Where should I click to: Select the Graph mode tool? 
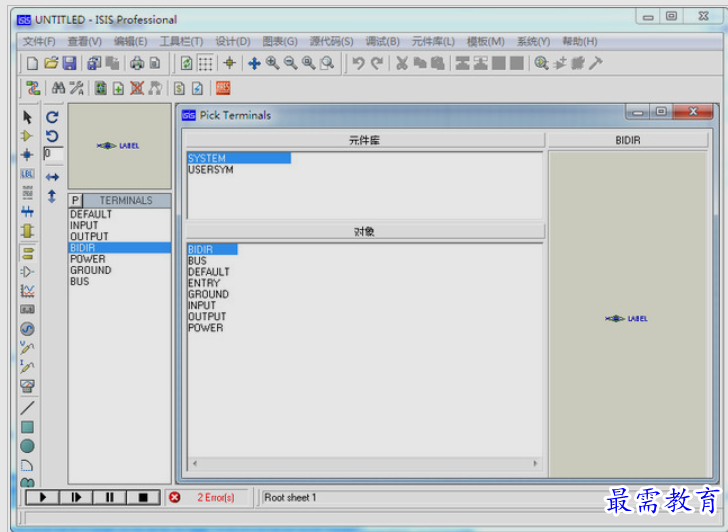(27, 291)
